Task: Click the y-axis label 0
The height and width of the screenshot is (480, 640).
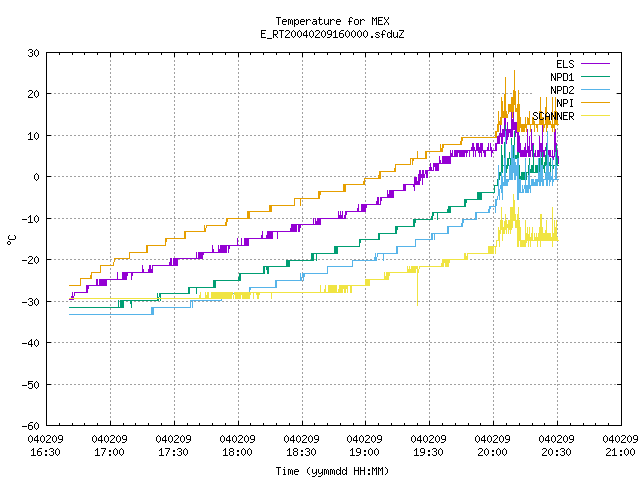Action: [36, 177]
